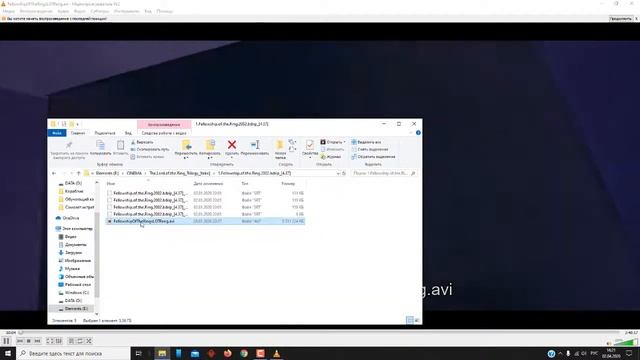640x360 pixels.
Task: Click the VLC seek progress bar
Action: [320, 333]
